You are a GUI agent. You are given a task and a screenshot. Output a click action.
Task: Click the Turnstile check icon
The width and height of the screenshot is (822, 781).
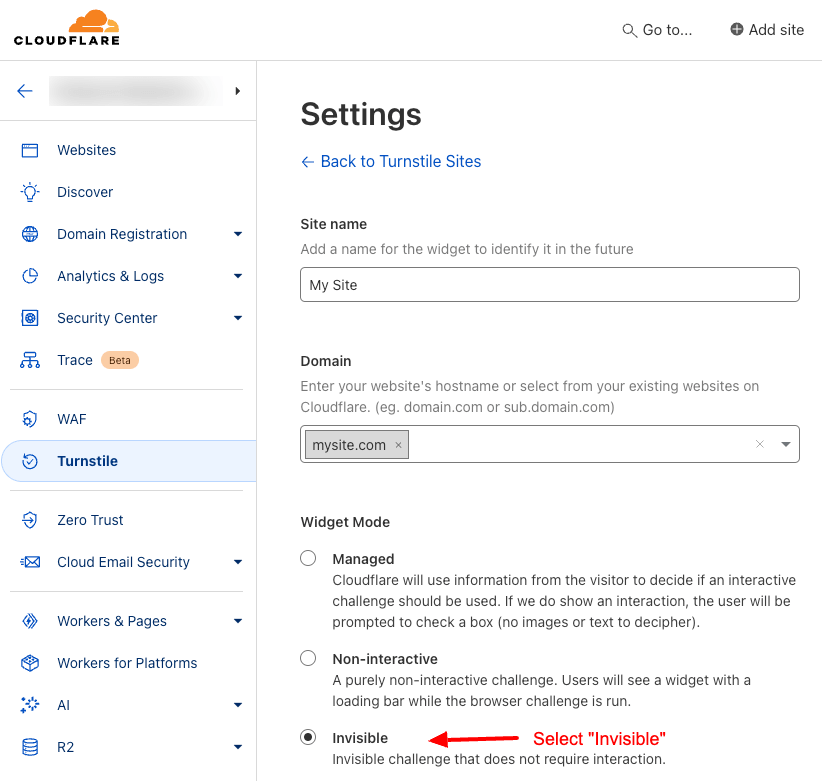click(x=30, y=461)
